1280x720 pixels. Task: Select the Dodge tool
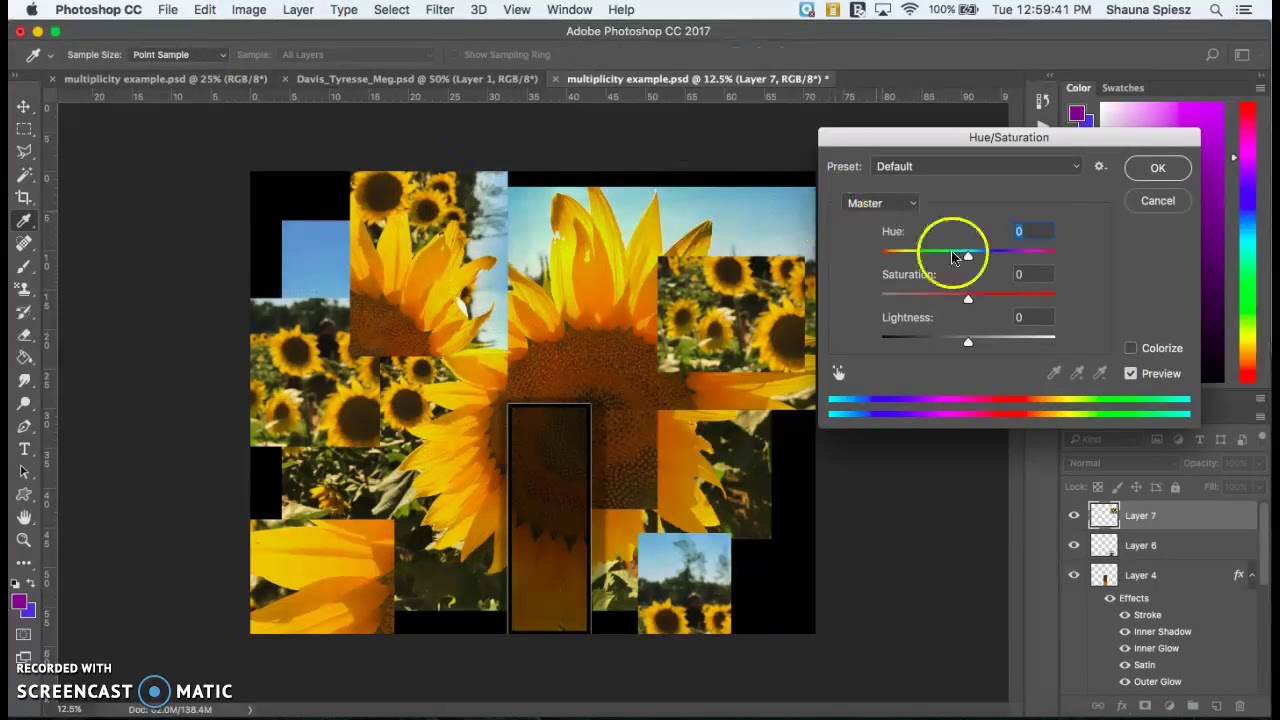[x=24, y=404]
